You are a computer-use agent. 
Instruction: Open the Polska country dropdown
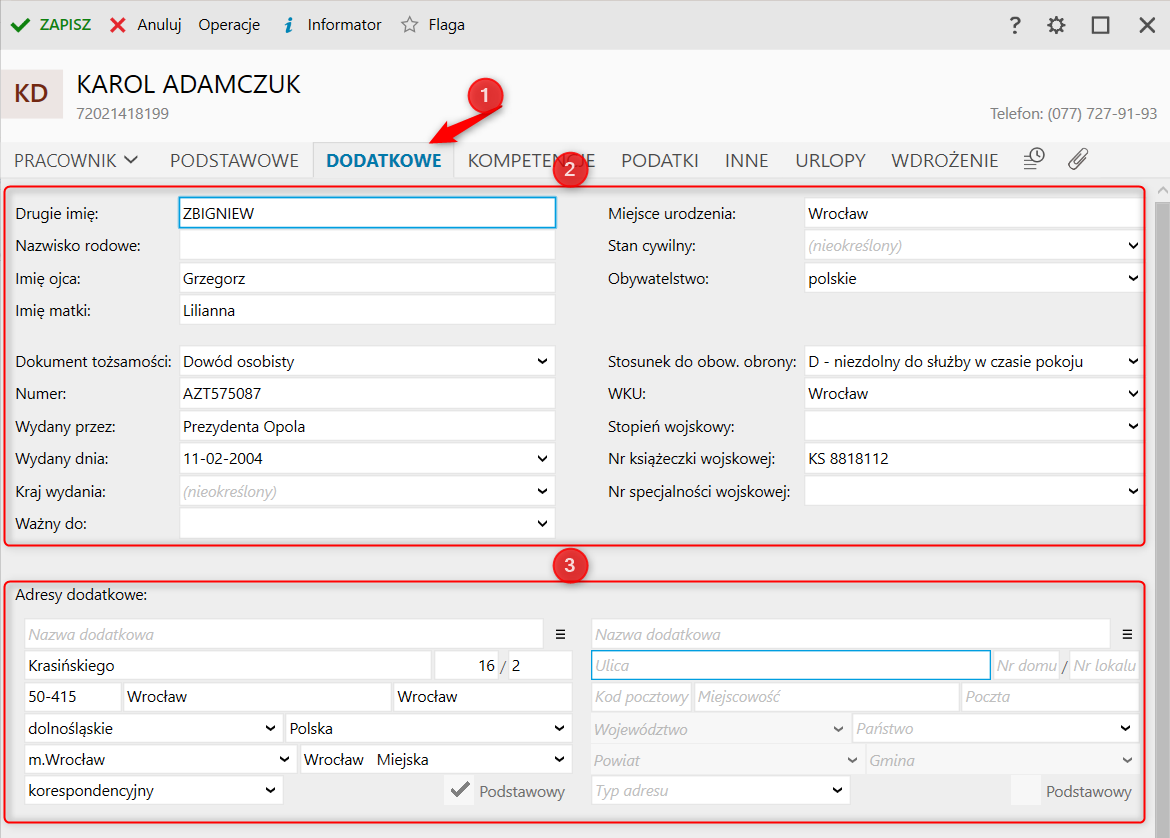pyautogui.click(x=559, y=728)
